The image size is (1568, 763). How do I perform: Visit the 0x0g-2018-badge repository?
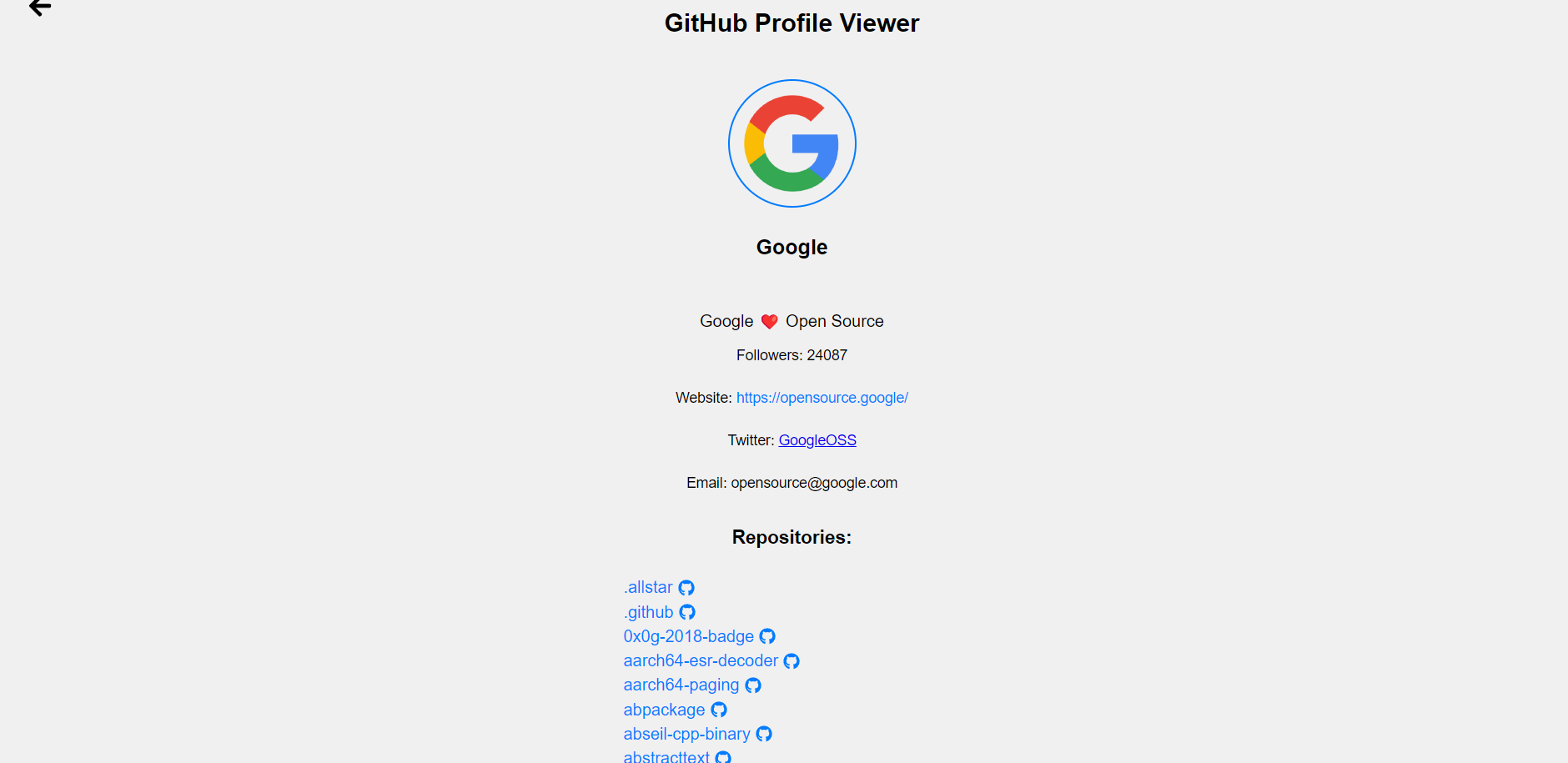689,636
